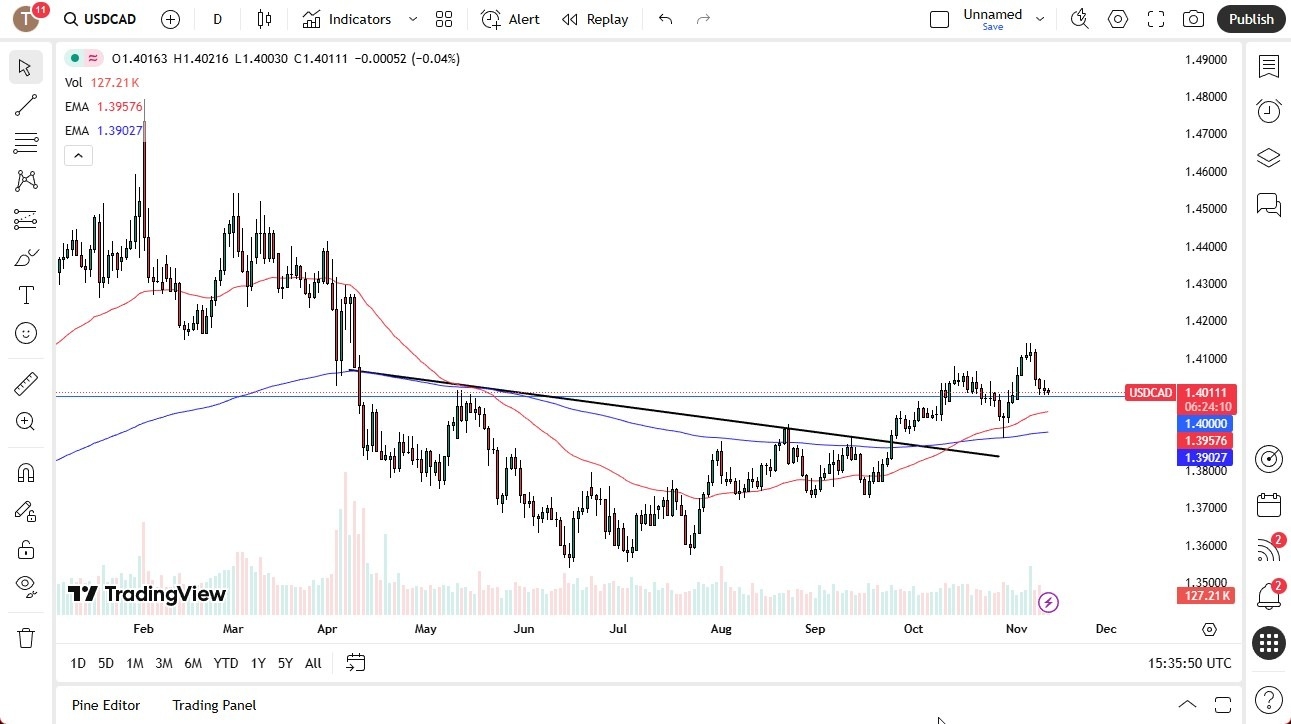Collapse the chart legend with the chevron
This screenshot has width=1291, height=724.
point(78,155)
